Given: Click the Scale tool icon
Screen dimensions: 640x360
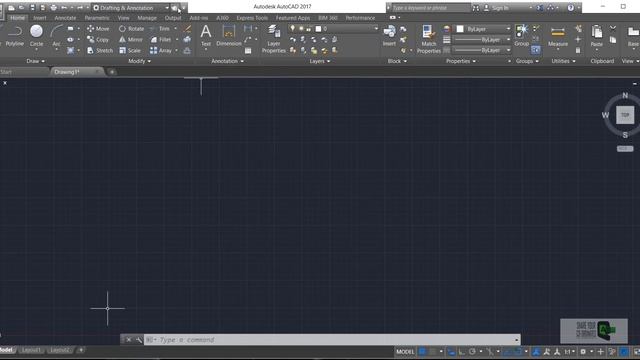Looking at the screenshot, I should coord(122,51).
